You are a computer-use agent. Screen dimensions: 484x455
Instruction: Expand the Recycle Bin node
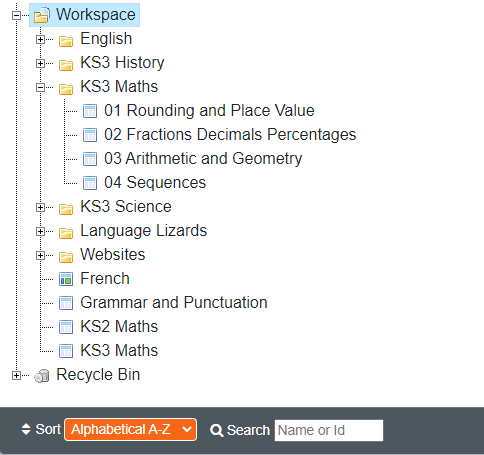(16, 375)
